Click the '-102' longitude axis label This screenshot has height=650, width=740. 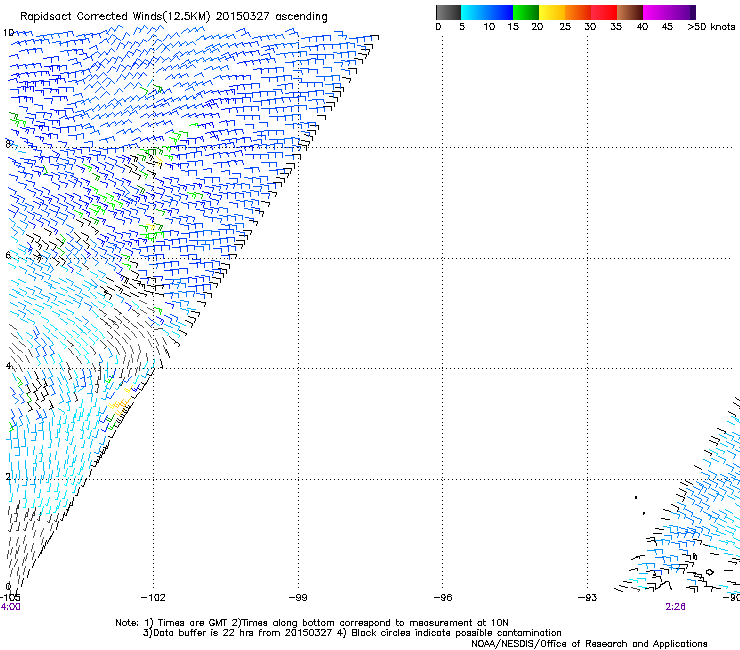(153, 598)
